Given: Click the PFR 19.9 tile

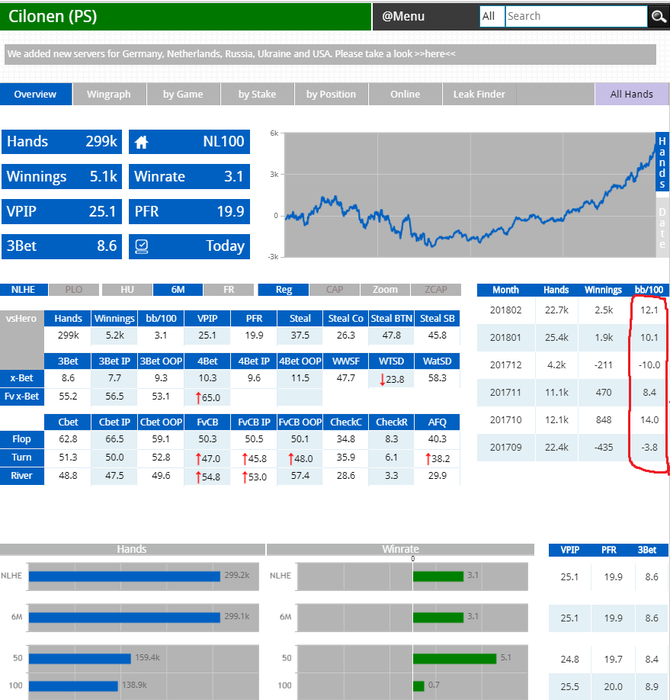Looking at the screenshot, I should pos(189,212).
